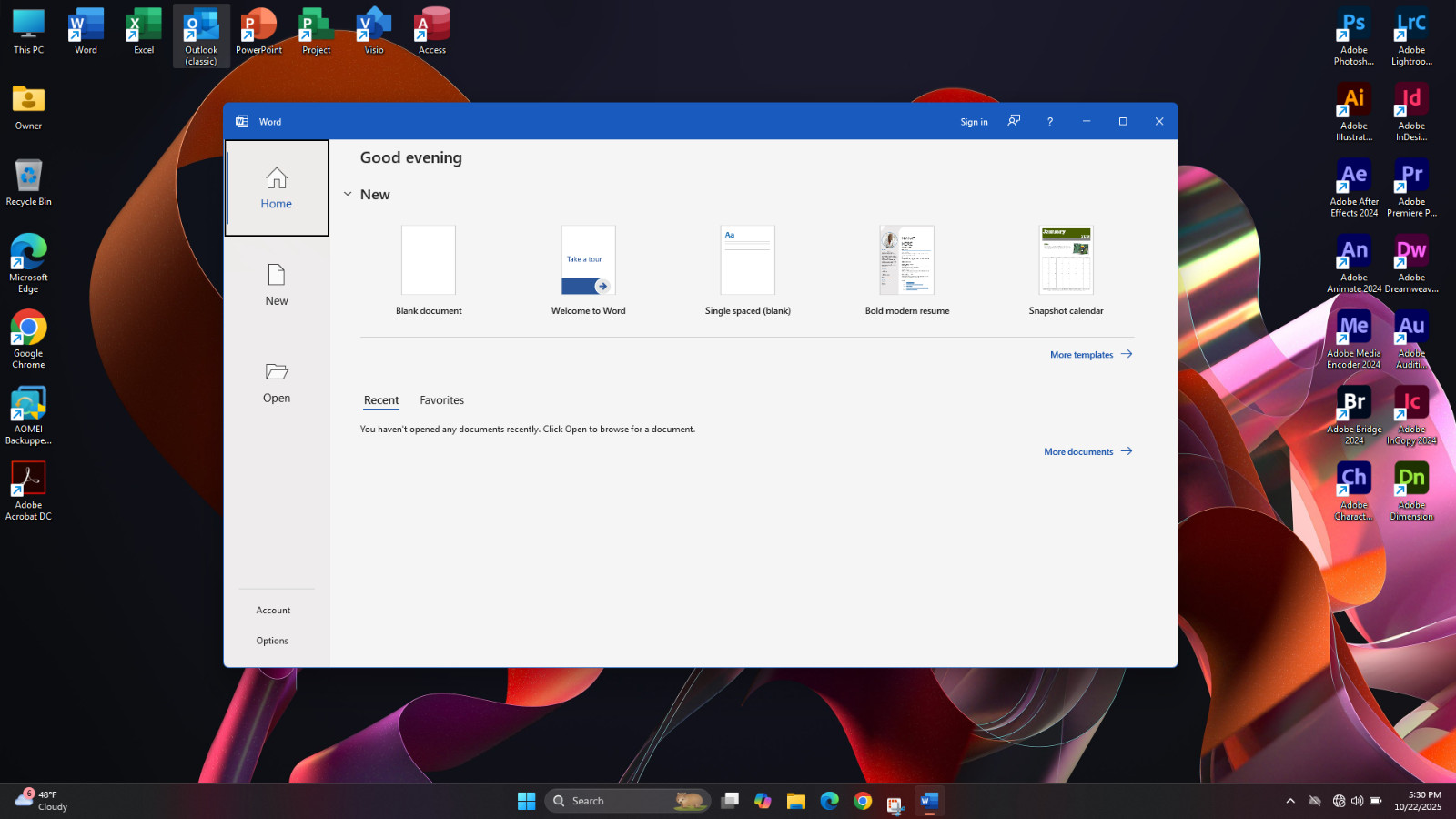
Task: Click the Word help question mark icon
Action: click(1050, 121)
